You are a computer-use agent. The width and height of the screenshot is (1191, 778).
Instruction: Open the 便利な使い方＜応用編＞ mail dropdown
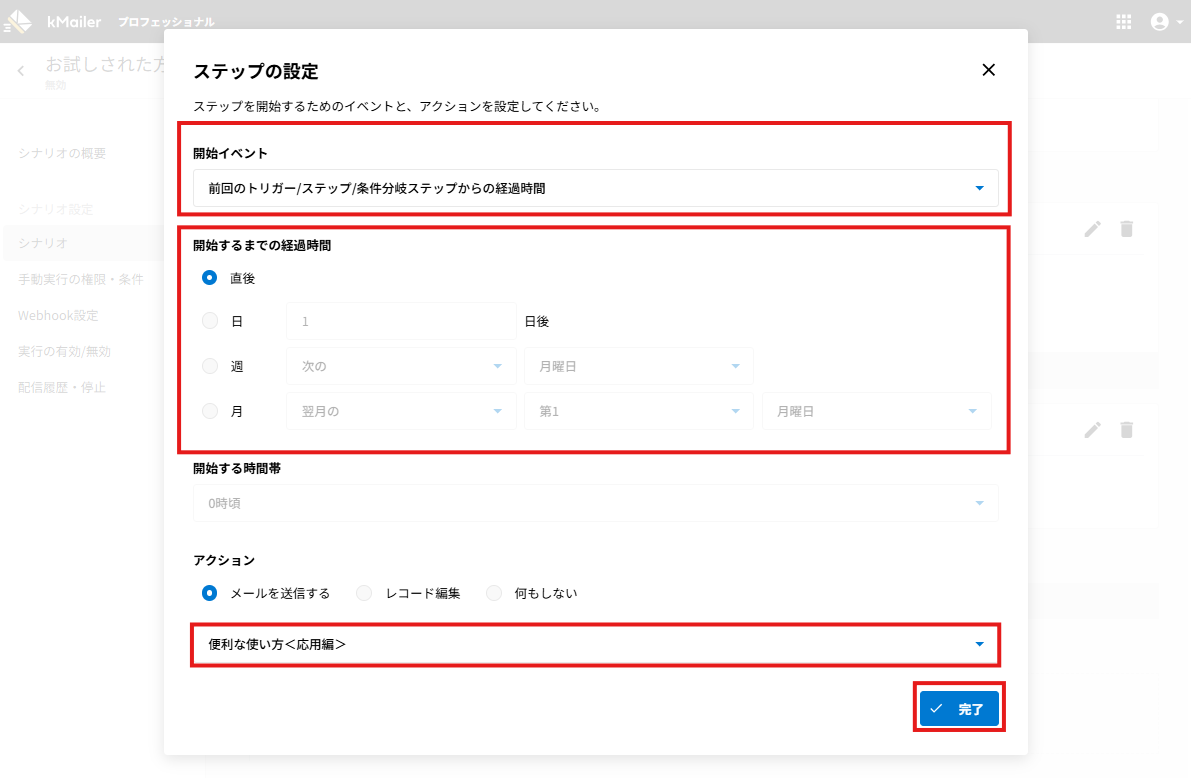click(595, 645)
